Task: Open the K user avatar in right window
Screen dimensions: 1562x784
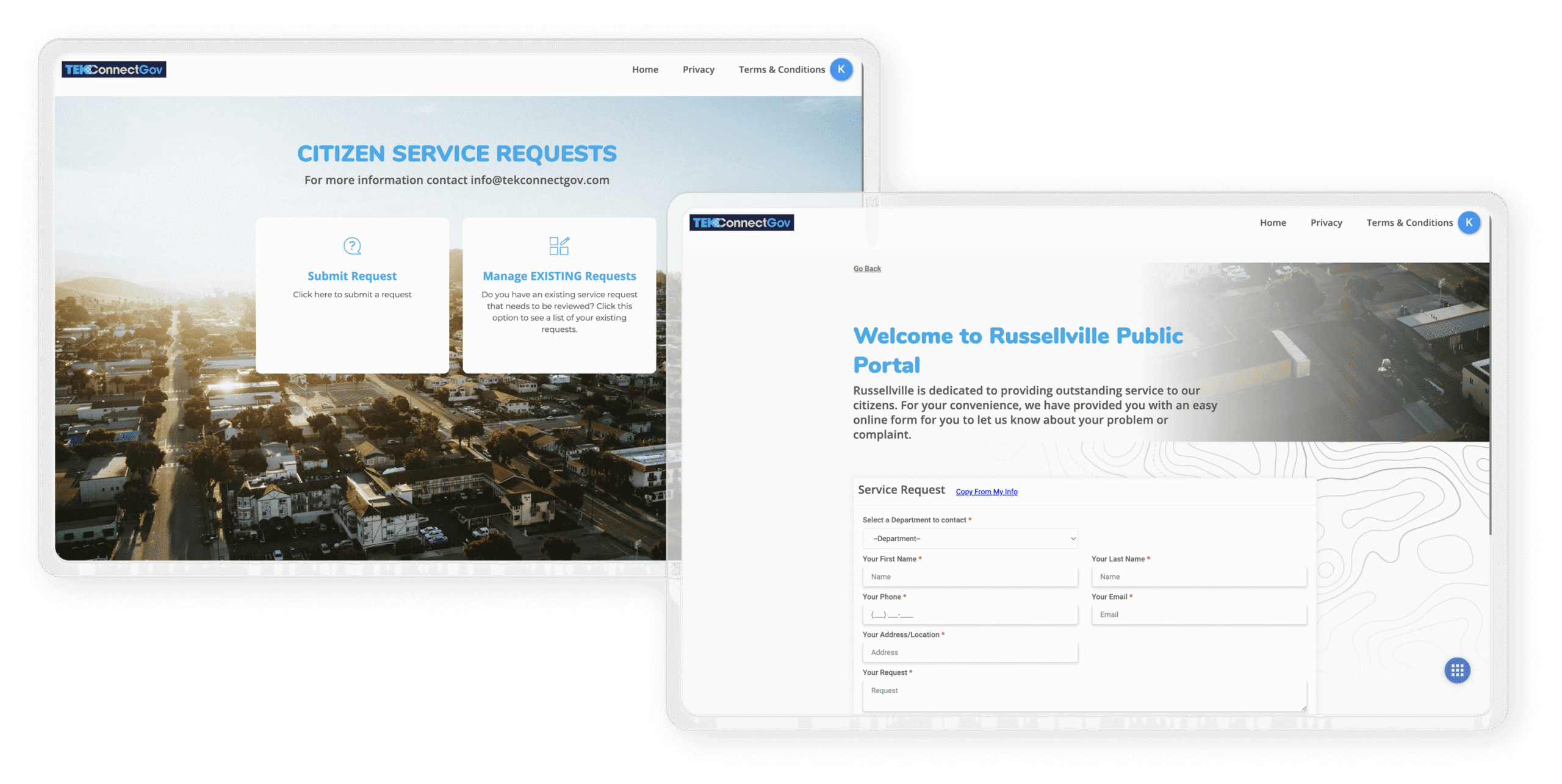Action: pos(1469,223)
